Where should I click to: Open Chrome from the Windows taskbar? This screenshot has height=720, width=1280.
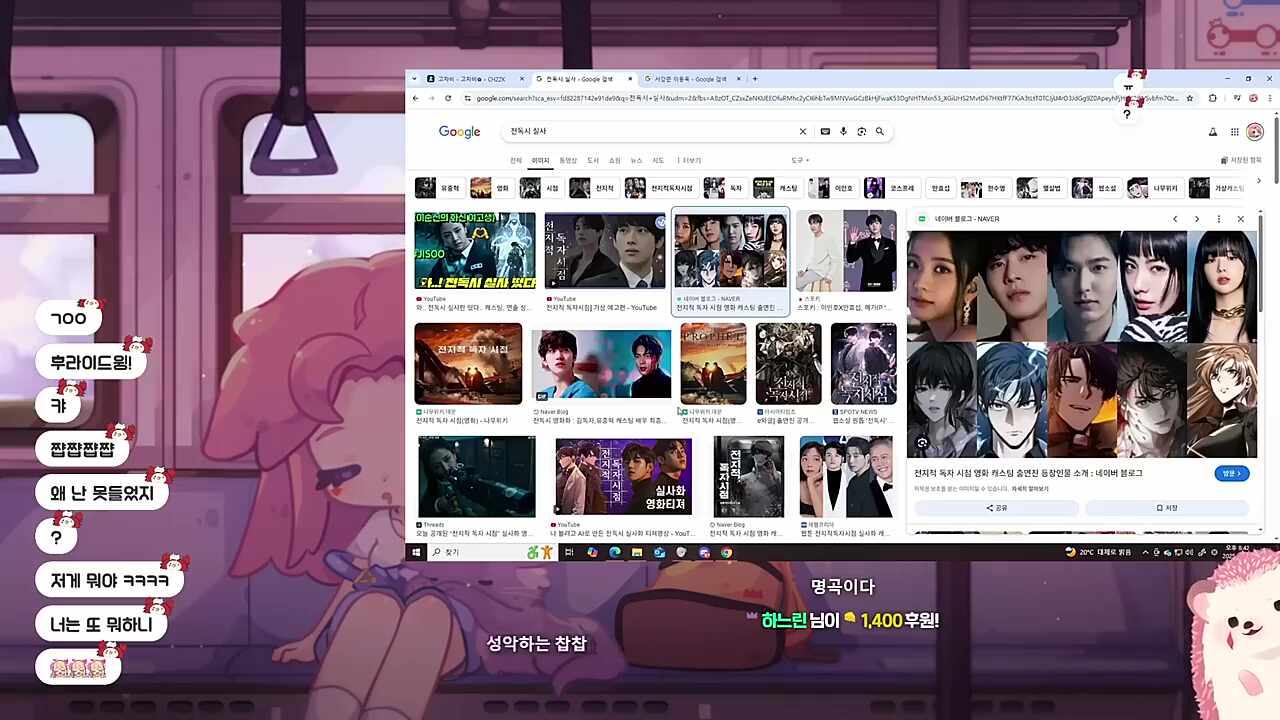(726, 552)
